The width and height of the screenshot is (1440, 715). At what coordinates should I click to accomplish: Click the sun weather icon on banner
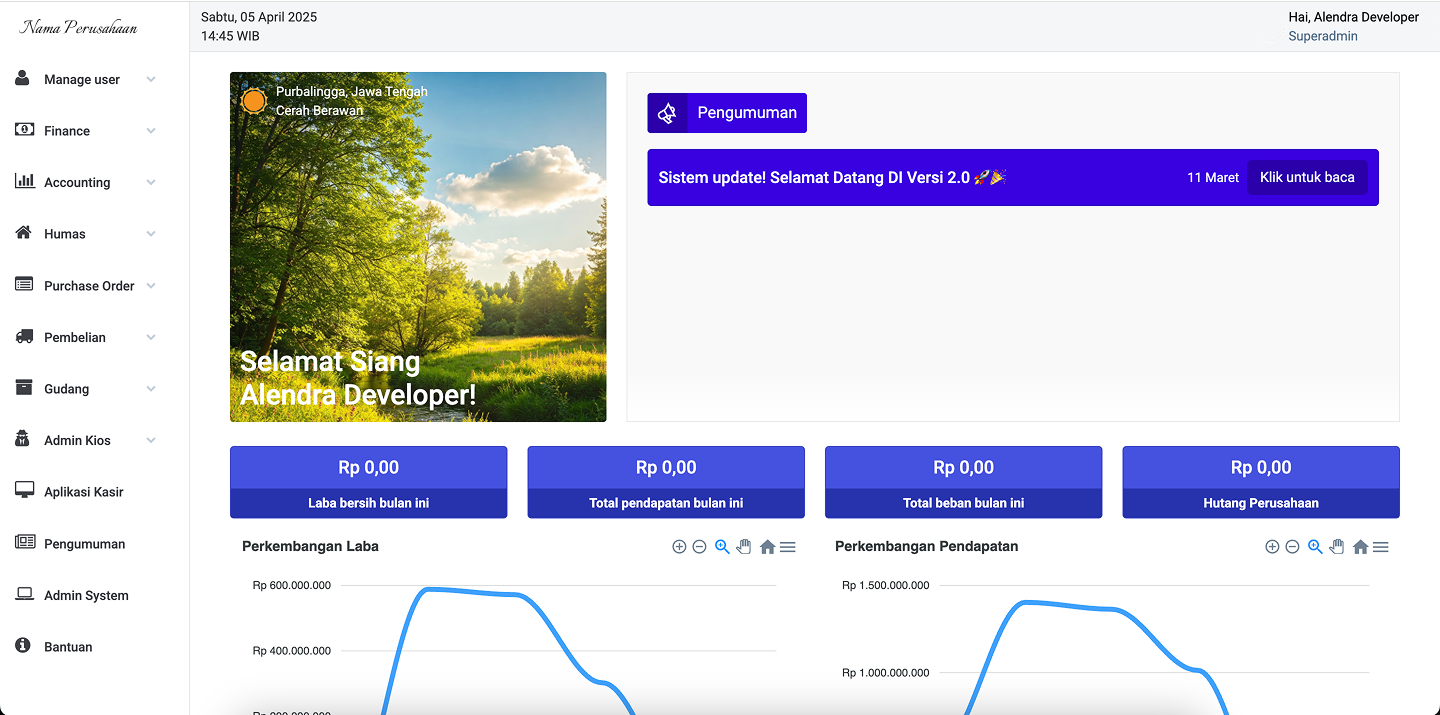pyautogui.click(x=254, y=100)
